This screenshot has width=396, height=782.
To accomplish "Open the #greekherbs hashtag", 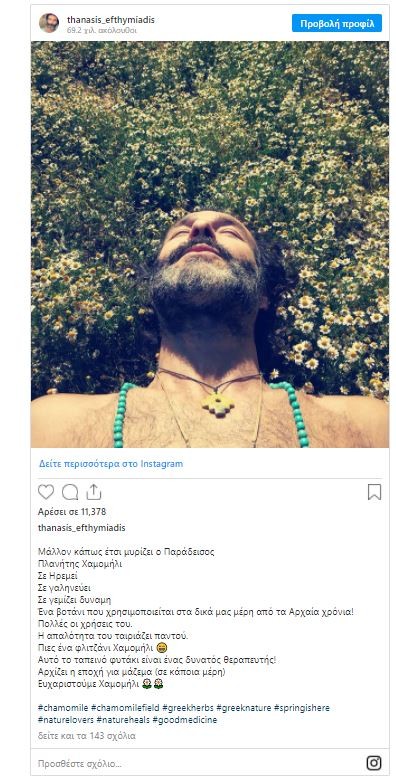I will coord(188,708).
